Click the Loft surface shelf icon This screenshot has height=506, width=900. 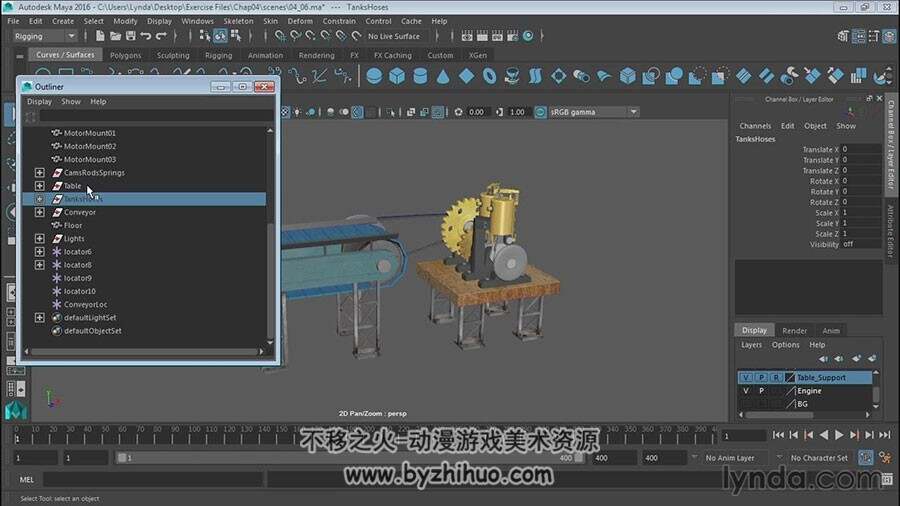point(535,76)
